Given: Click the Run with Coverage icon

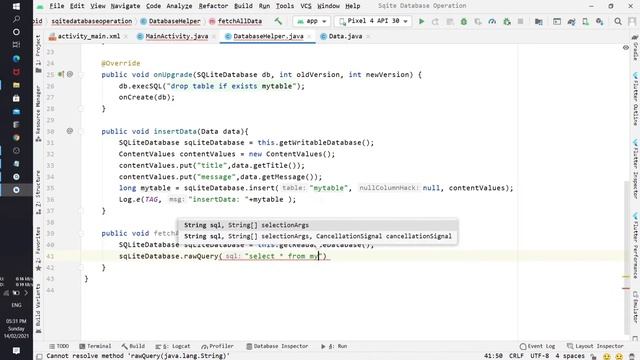Looking at the screenshot, I should coord(478,21).
